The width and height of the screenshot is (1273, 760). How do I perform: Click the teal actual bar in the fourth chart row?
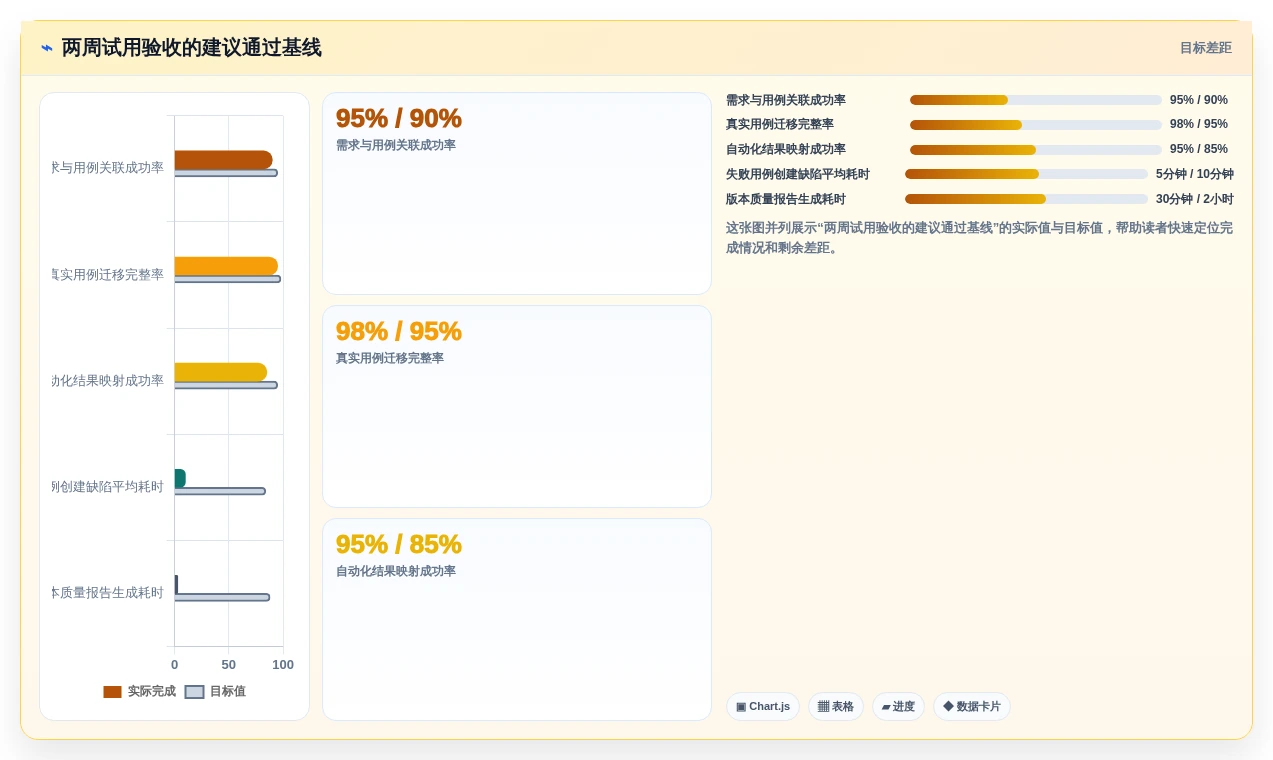tap(180, 478)
